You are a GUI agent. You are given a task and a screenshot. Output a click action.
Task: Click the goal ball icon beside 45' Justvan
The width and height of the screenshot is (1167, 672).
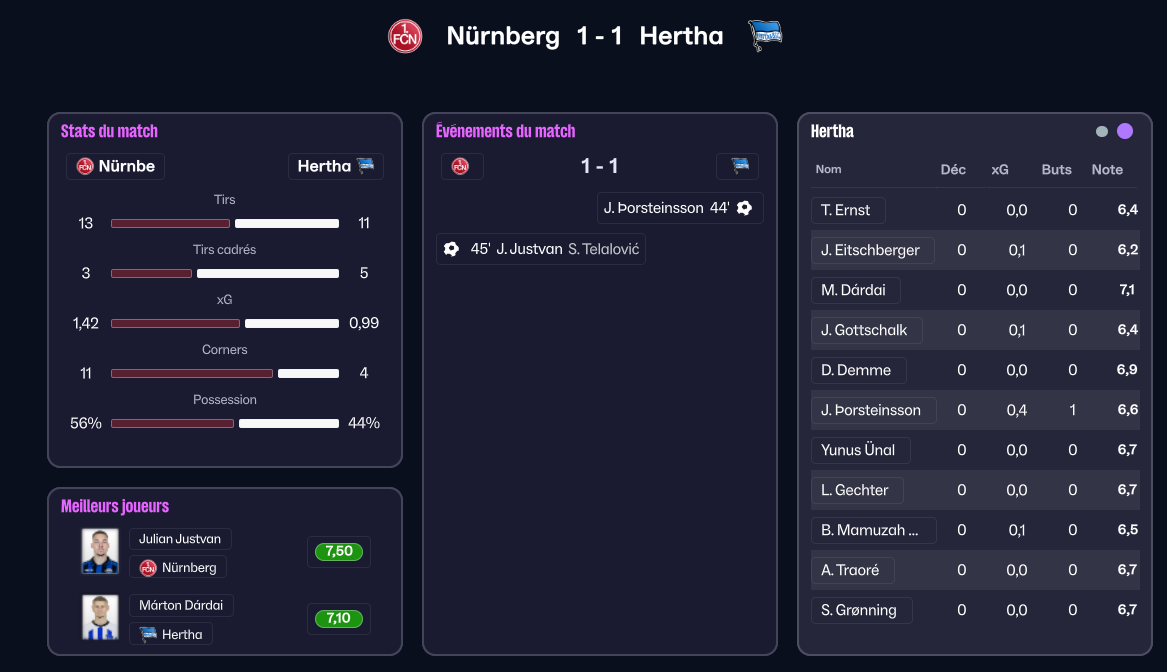click(x=452, y=249)
